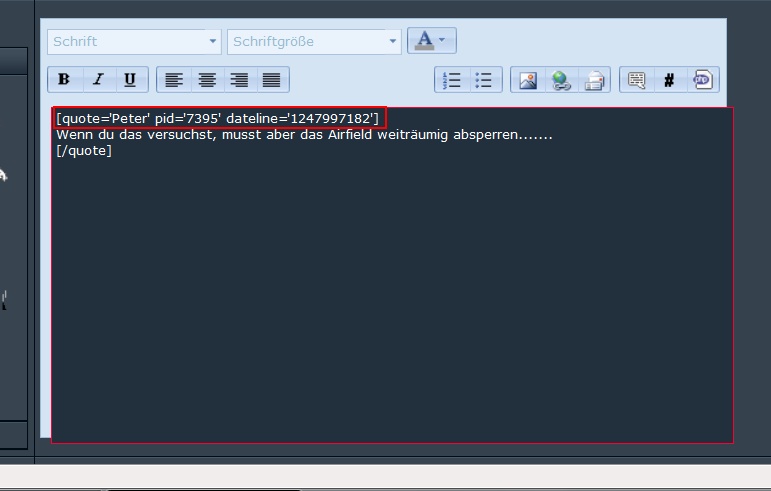This screenshot has height=491, width=771.
Task: Open the Schrift font dropdown
Action: [134, 41]
